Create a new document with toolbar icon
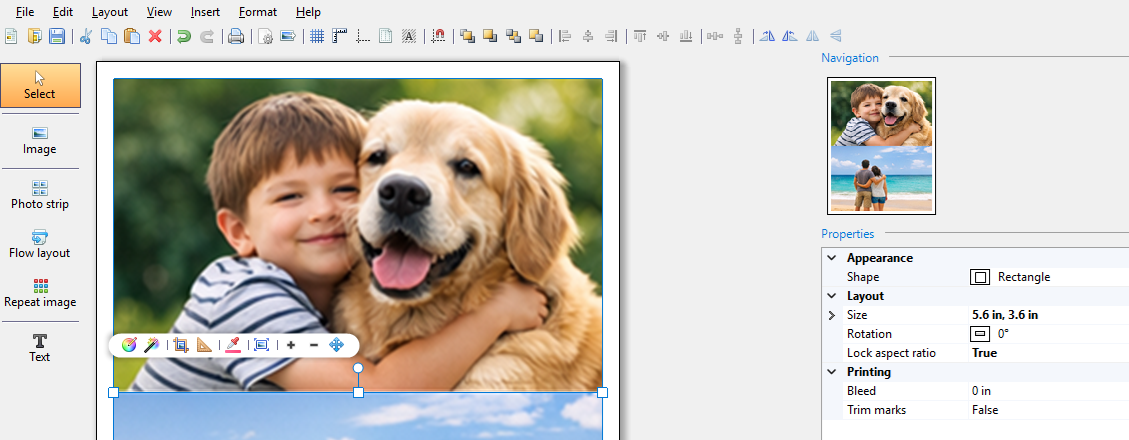The height and width of the screenshot is (440, 1129). pyautogui.click(x=11, y=36)
